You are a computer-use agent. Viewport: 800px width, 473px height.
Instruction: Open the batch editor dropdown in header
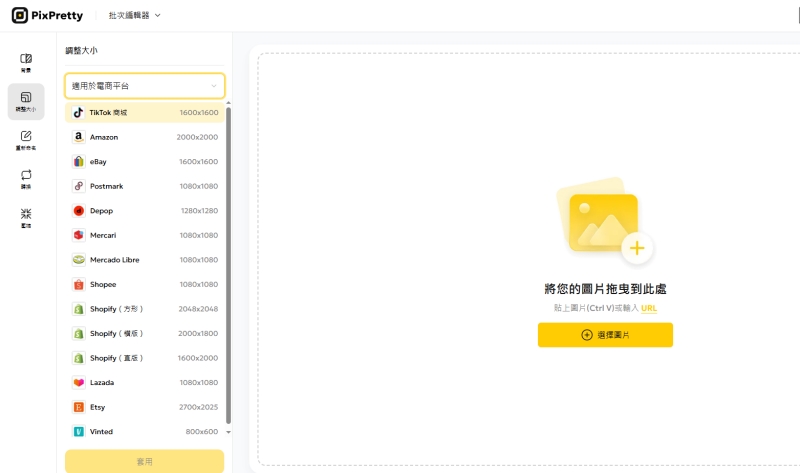tap(134, 15)
